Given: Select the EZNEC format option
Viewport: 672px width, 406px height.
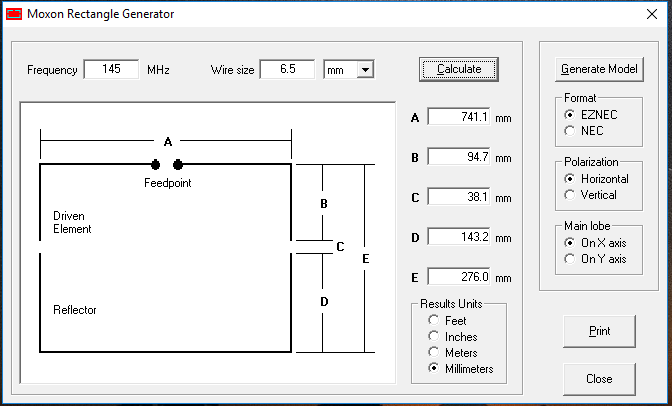Looking at the screenshot, I should [x=571, y=115].
